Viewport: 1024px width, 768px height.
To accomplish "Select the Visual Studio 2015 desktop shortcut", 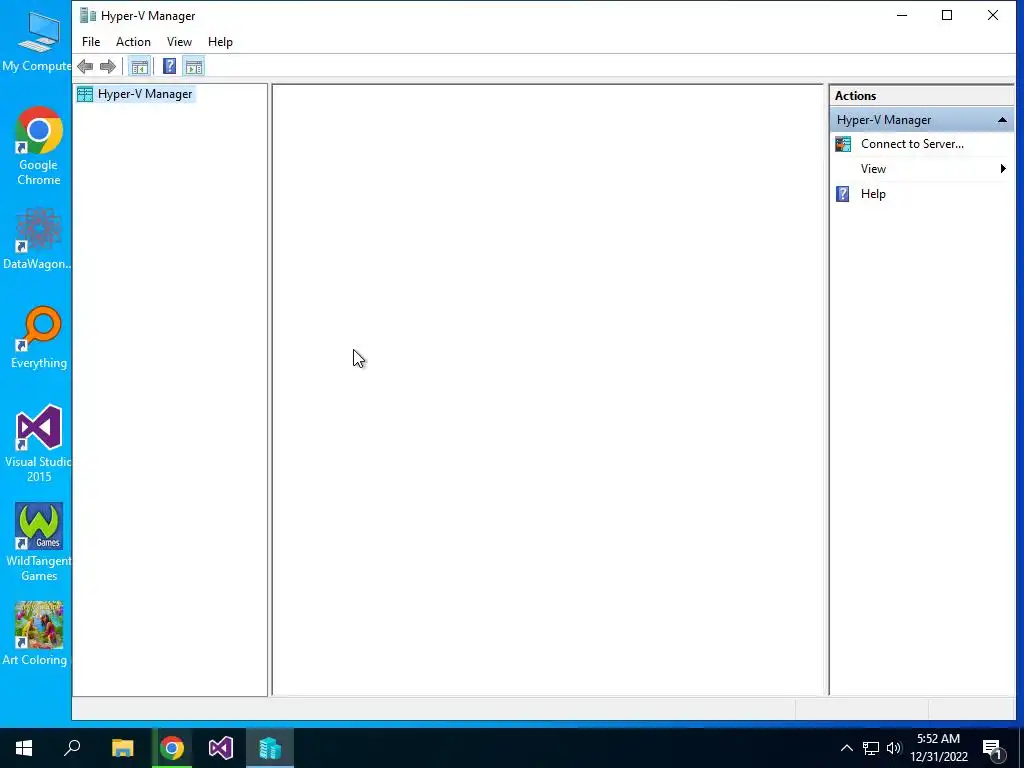I will tap(39, 443).
